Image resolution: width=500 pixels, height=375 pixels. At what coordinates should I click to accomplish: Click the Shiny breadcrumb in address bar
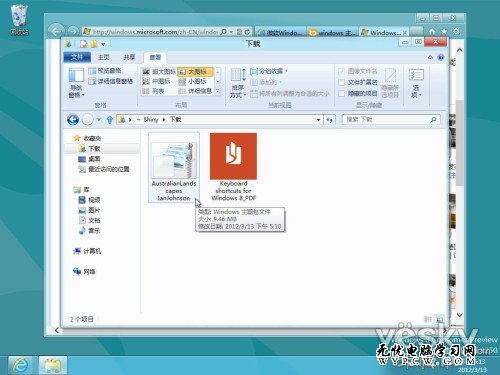[x=150, y=119]
